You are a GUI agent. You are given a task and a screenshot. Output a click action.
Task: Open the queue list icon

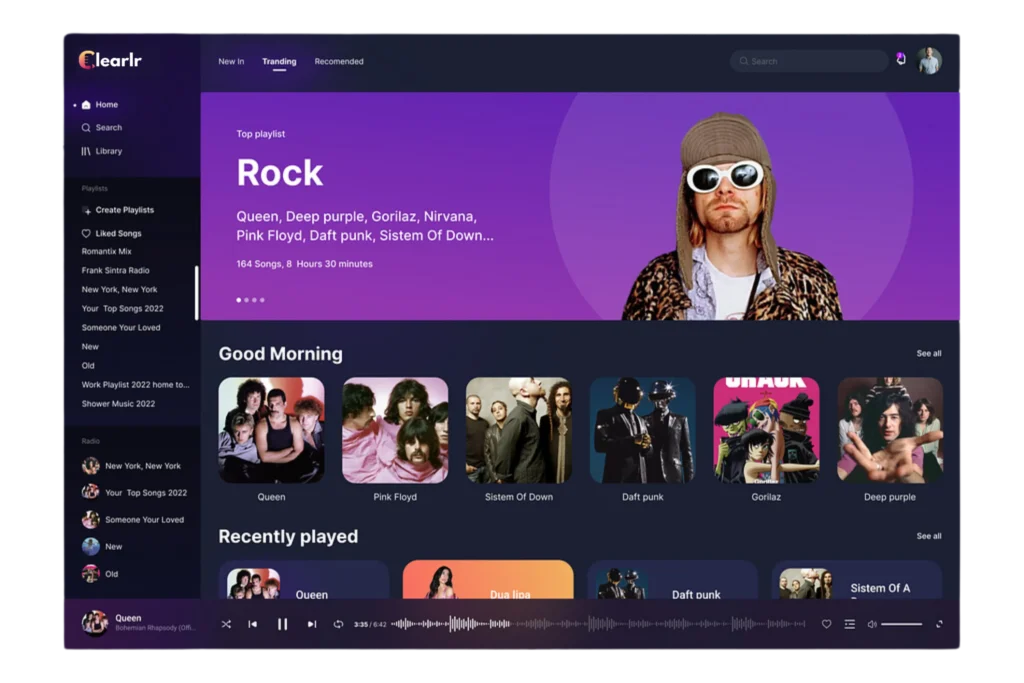(x=849, y=624)
